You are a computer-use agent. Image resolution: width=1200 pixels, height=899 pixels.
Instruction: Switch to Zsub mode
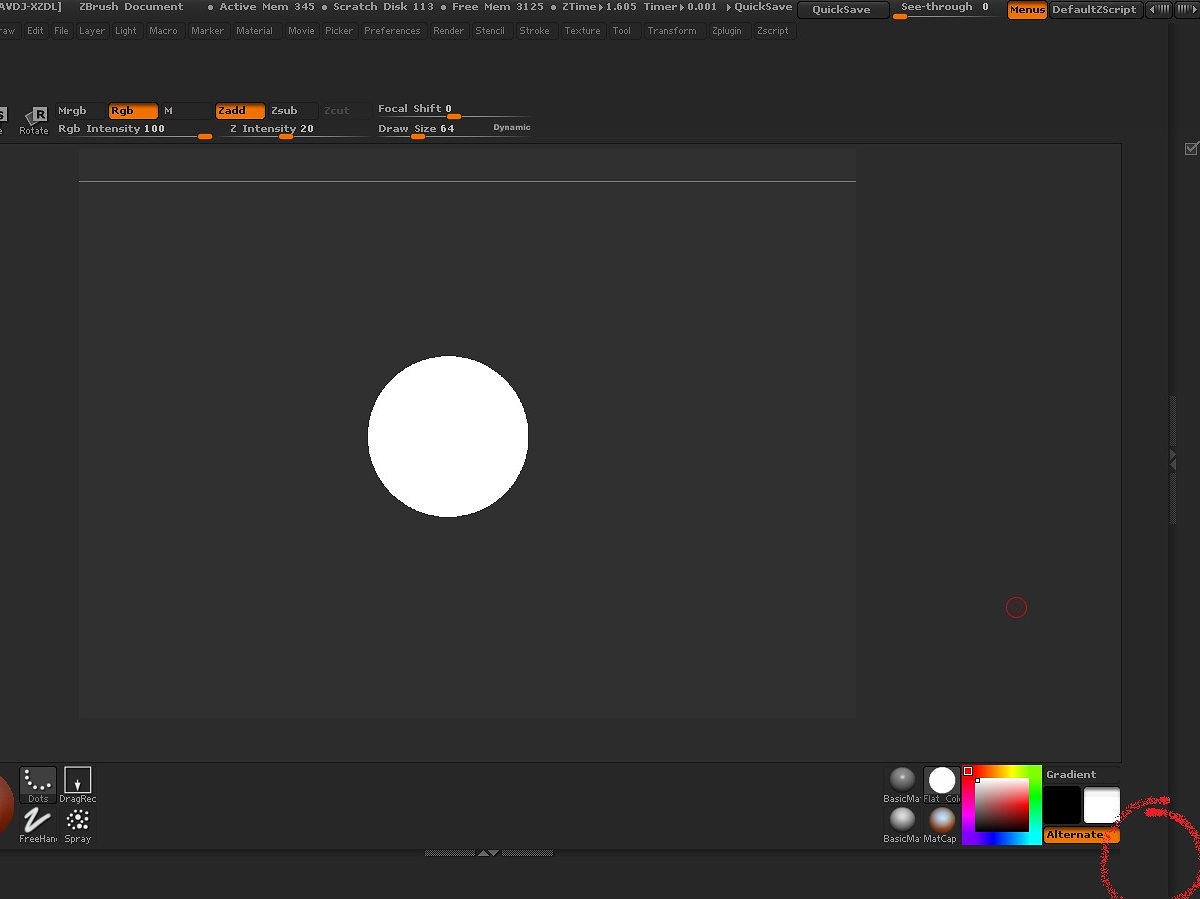[292, 111]
